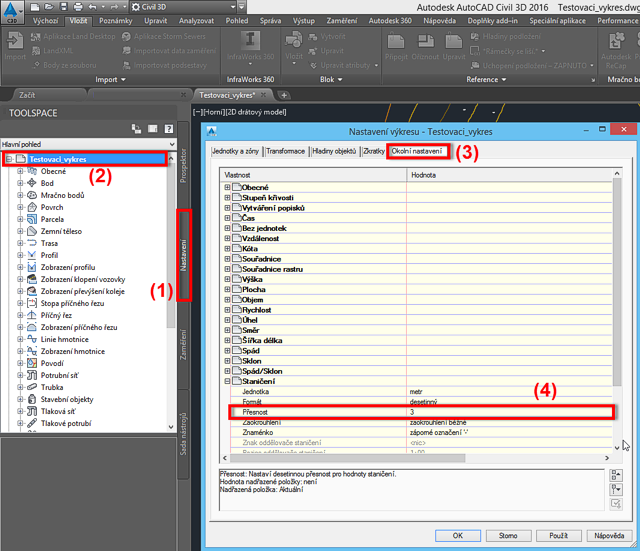Open the Poznámky ribbon tab
640x551 pixels.
click(x=116, y=21)
